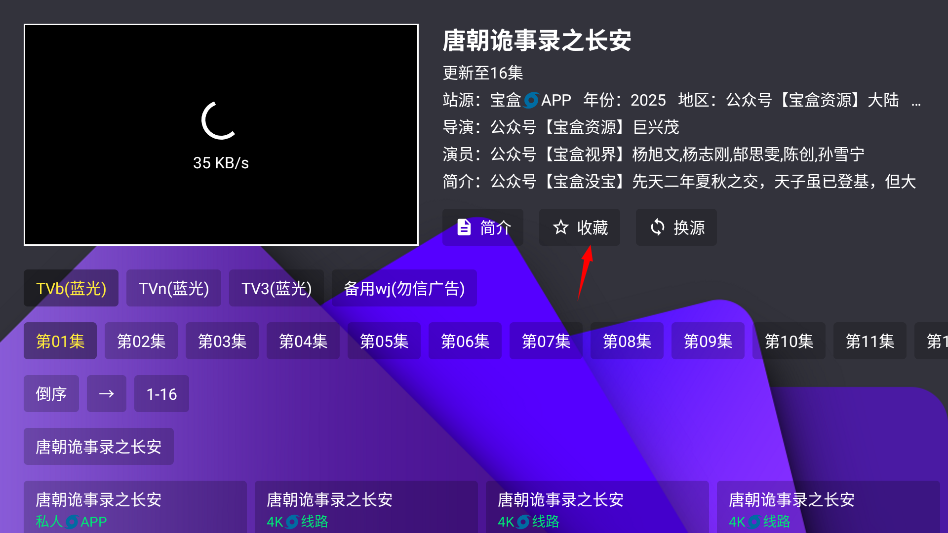Play episode 第09集

pyautogui.click(x=709, y=341)
